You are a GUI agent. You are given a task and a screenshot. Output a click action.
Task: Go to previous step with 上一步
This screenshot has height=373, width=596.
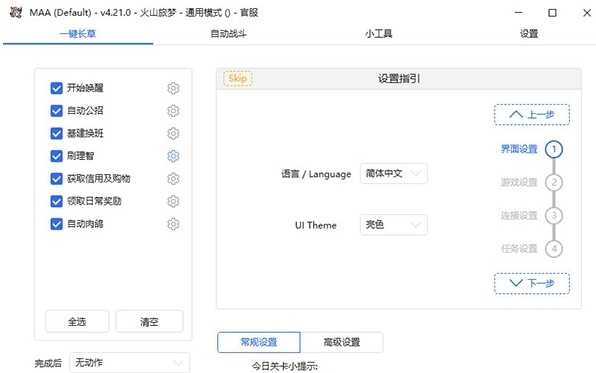tap(532, 114)
